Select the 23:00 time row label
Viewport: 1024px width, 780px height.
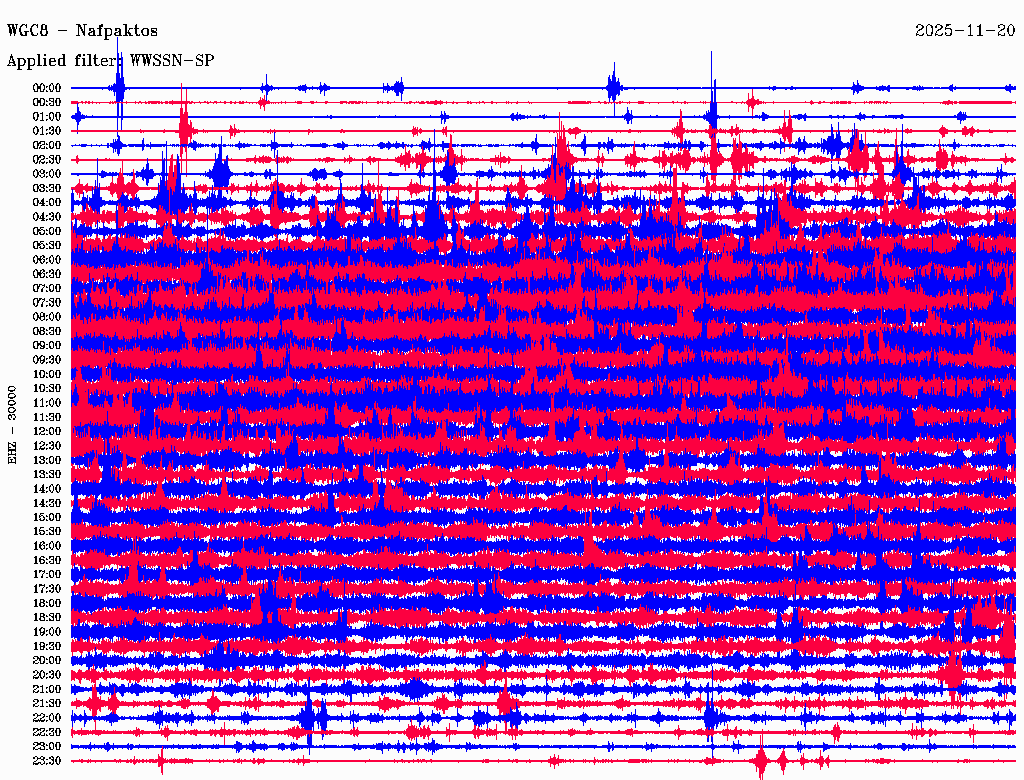coord(47,747)
